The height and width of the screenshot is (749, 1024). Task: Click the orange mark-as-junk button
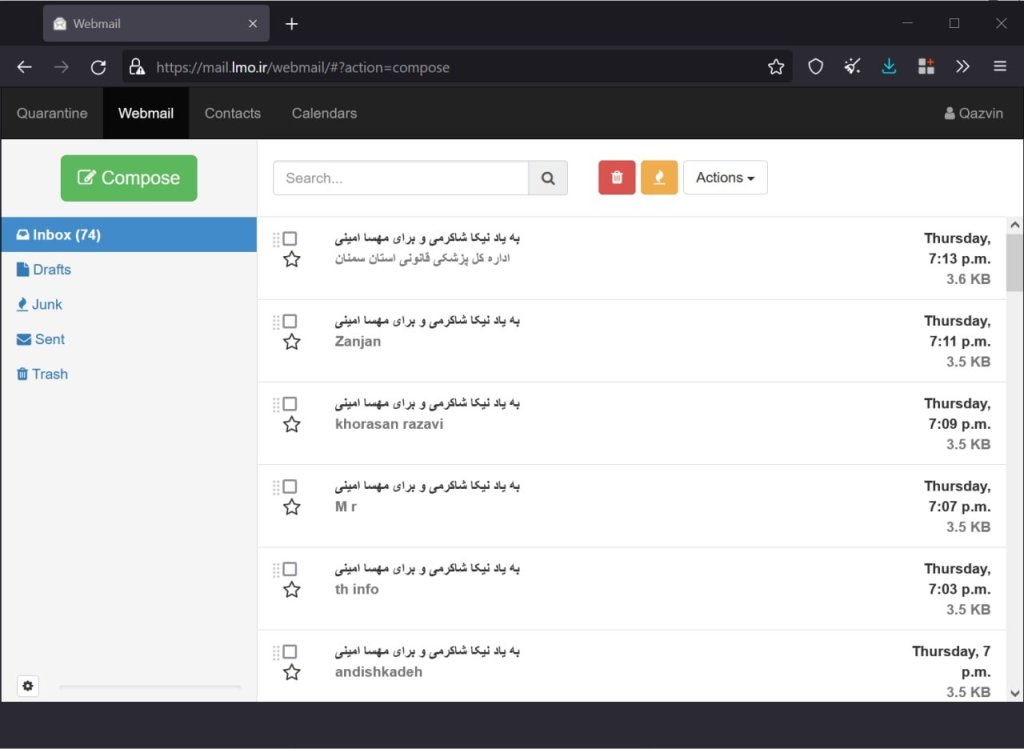click(x=659, y=178)
